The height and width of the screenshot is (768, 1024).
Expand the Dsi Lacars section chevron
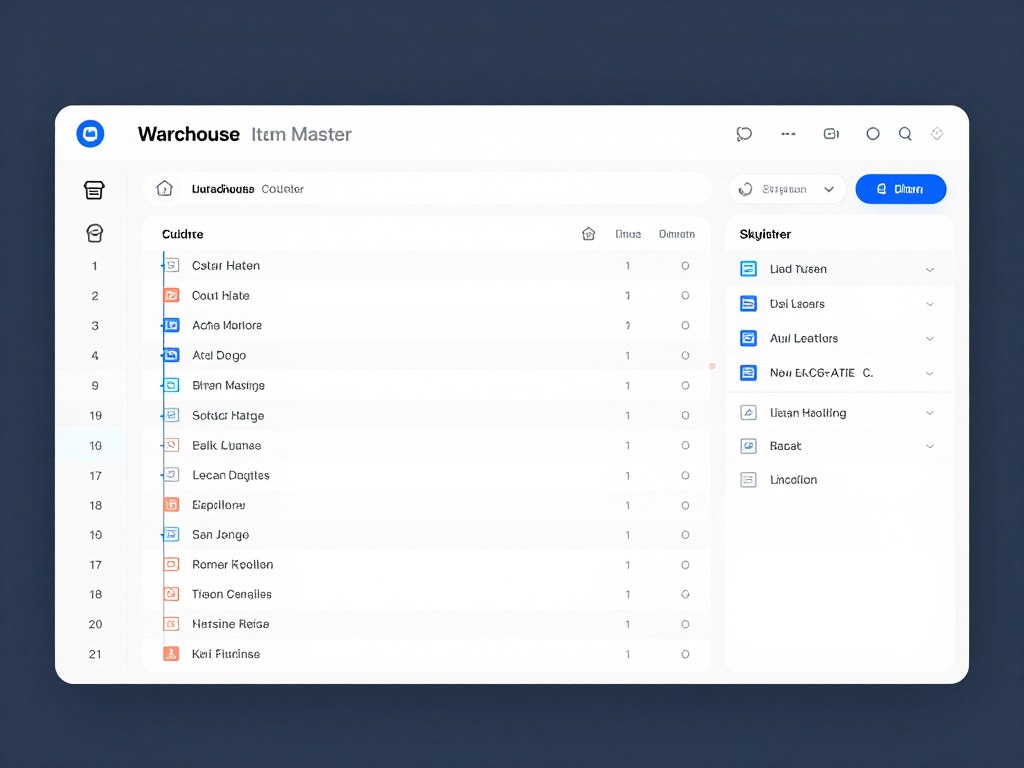click(930, 303)
